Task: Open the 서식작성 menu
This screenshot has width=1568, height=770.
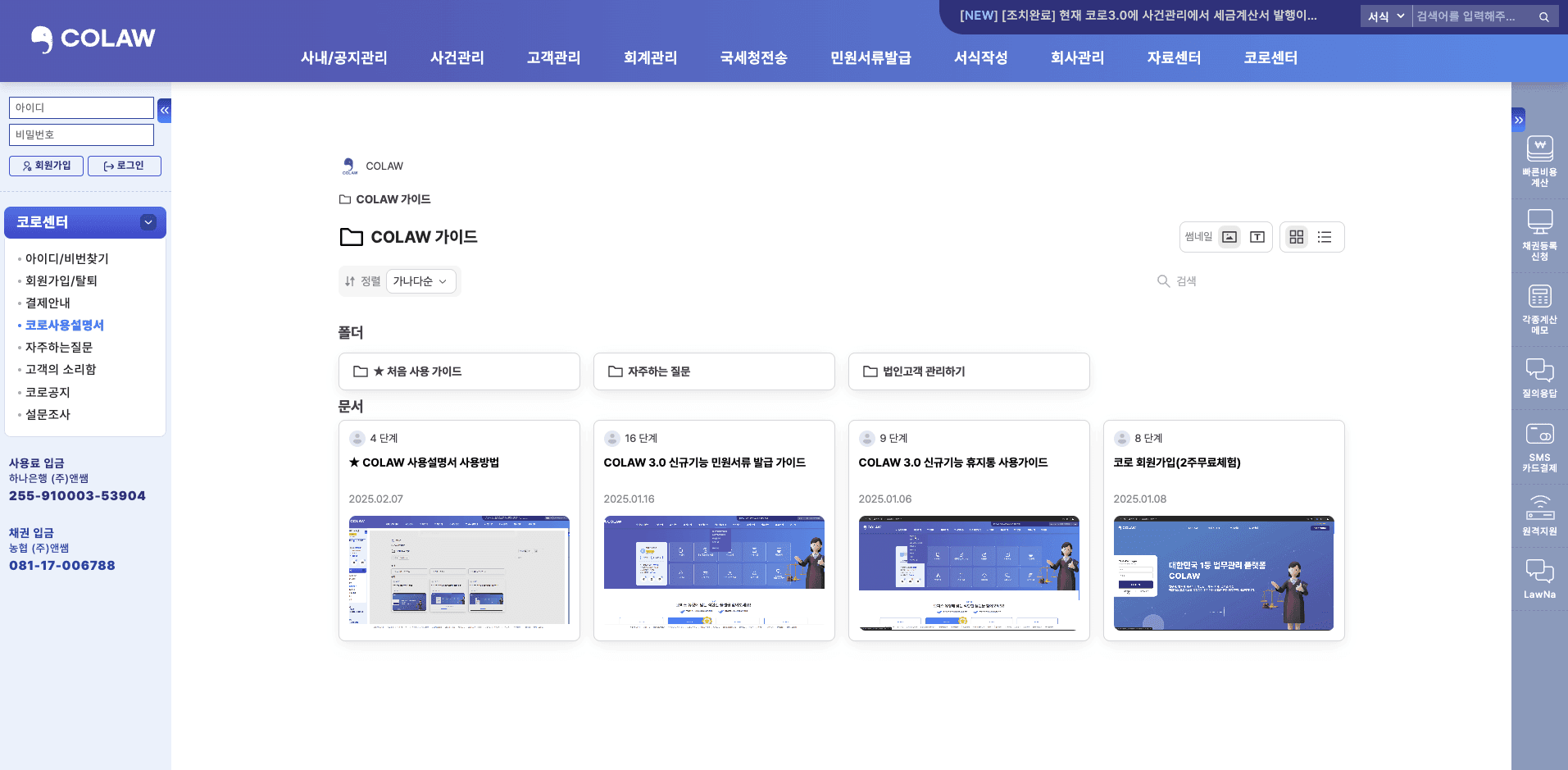Action: [x=981, y=57]
